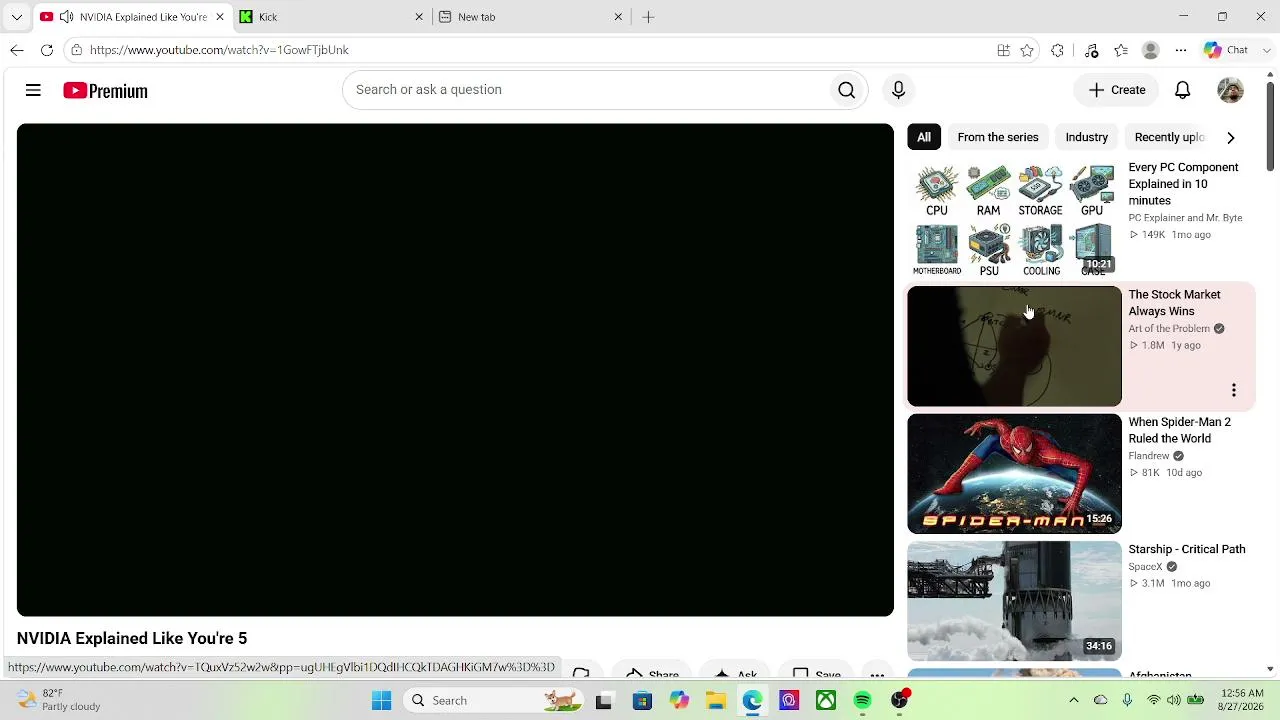Open YouTube notifications bell
Image resolution: width=1280 pixels, height=720 pixels.
[1182, 90]
